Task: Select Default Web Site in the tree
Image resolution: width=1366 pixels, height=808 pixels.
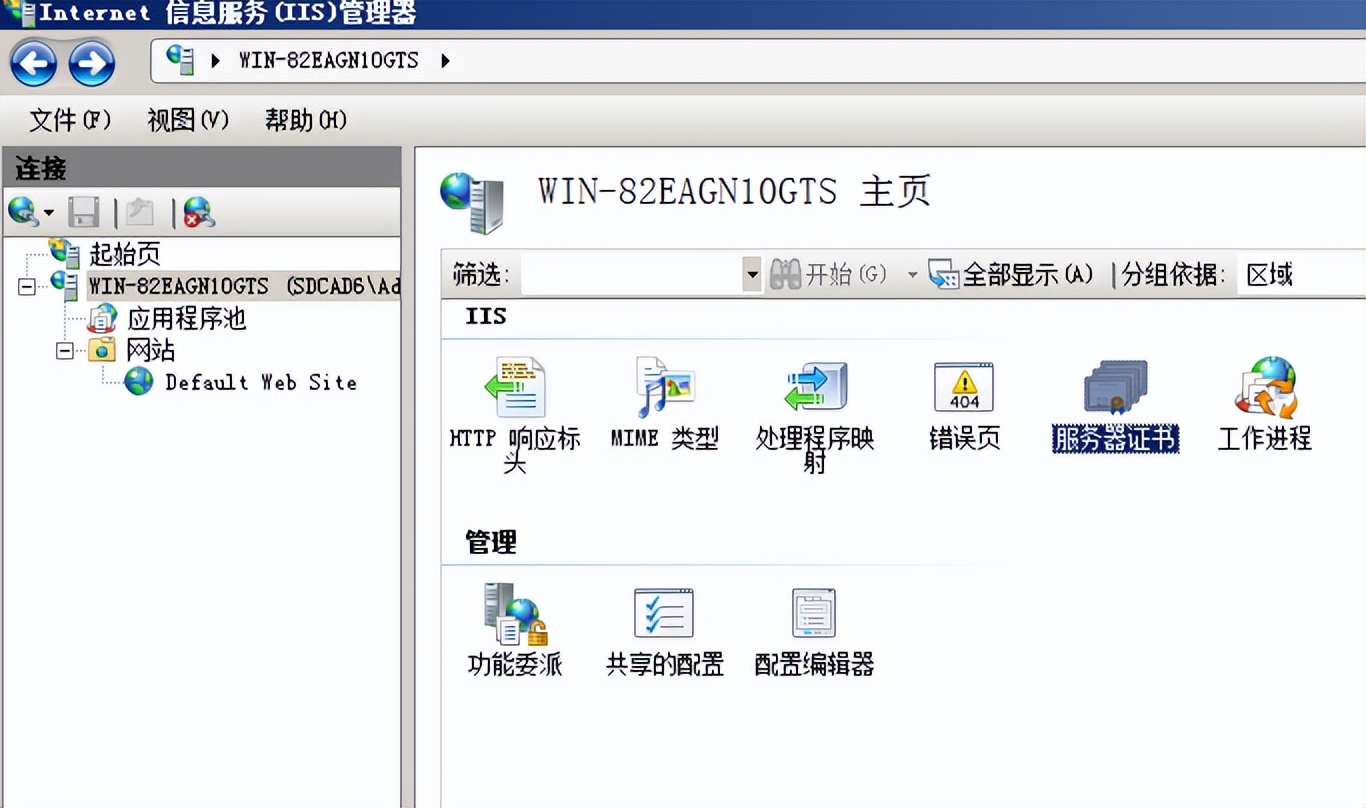Action: pyautogui.click(x=260, y=382)
